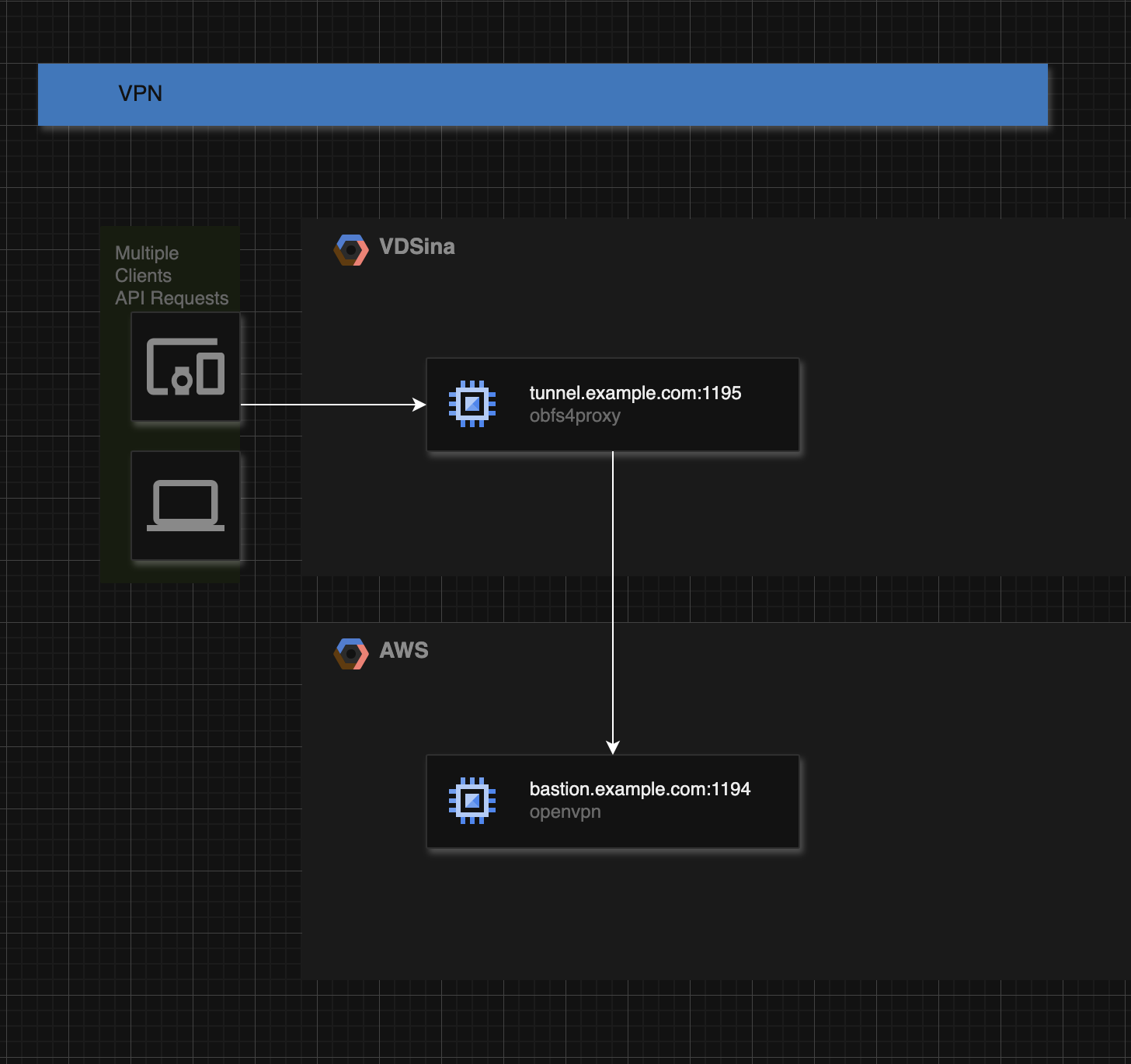Select the chip icon on the openvpn node

point(472,799)
